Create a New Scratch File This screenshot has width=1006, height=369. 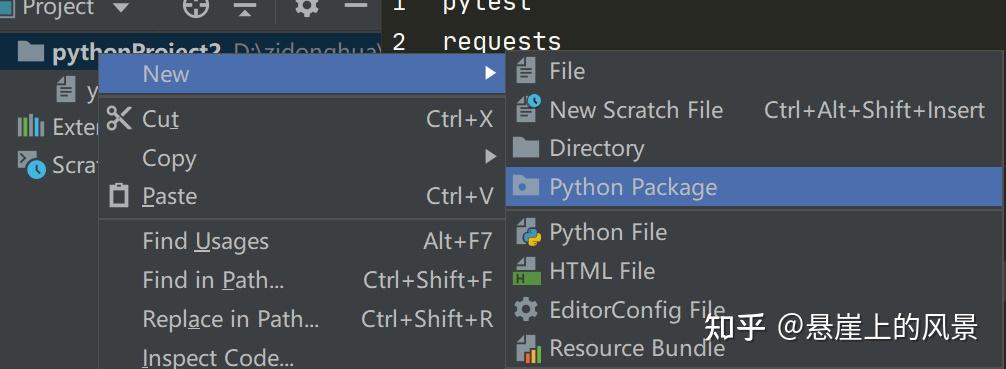(x=754, y=110)
